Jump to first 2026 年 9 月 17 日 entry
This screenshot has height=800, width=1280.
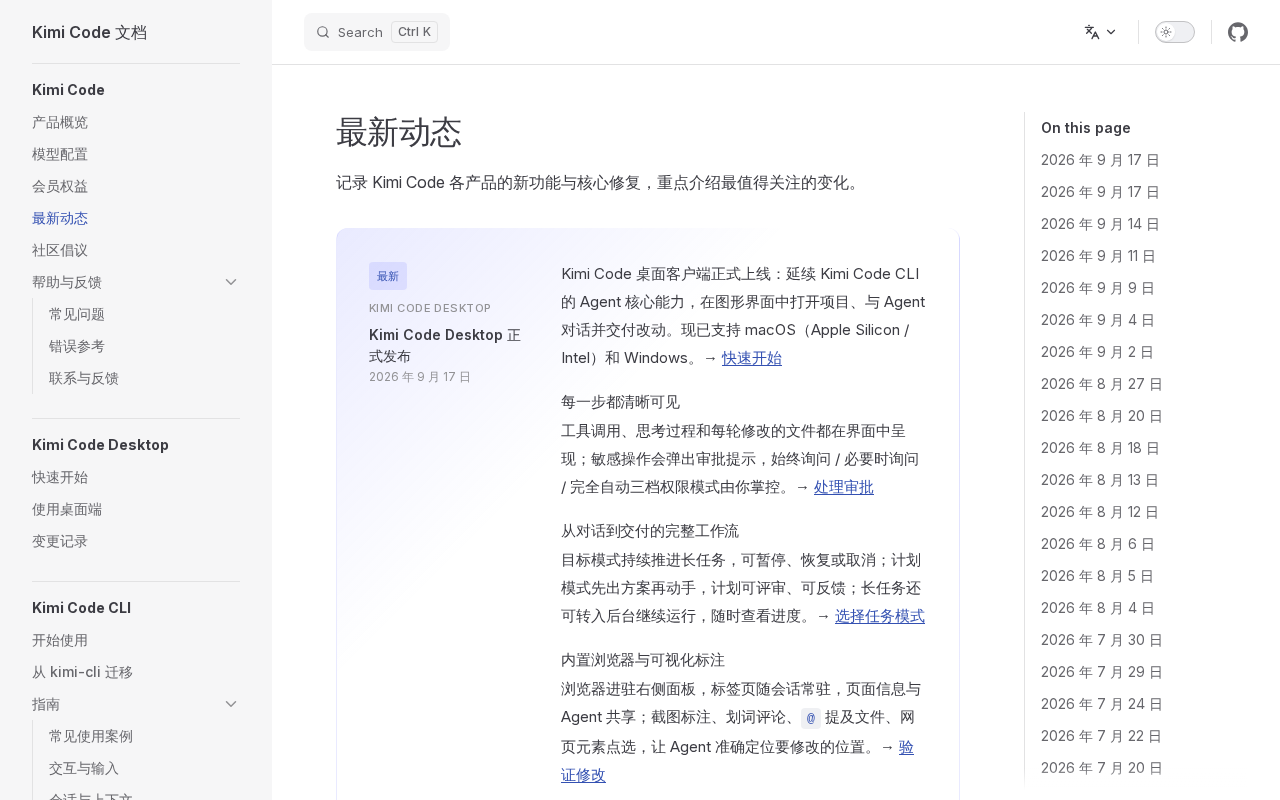pyautogui.click(x=1100, y=160)
